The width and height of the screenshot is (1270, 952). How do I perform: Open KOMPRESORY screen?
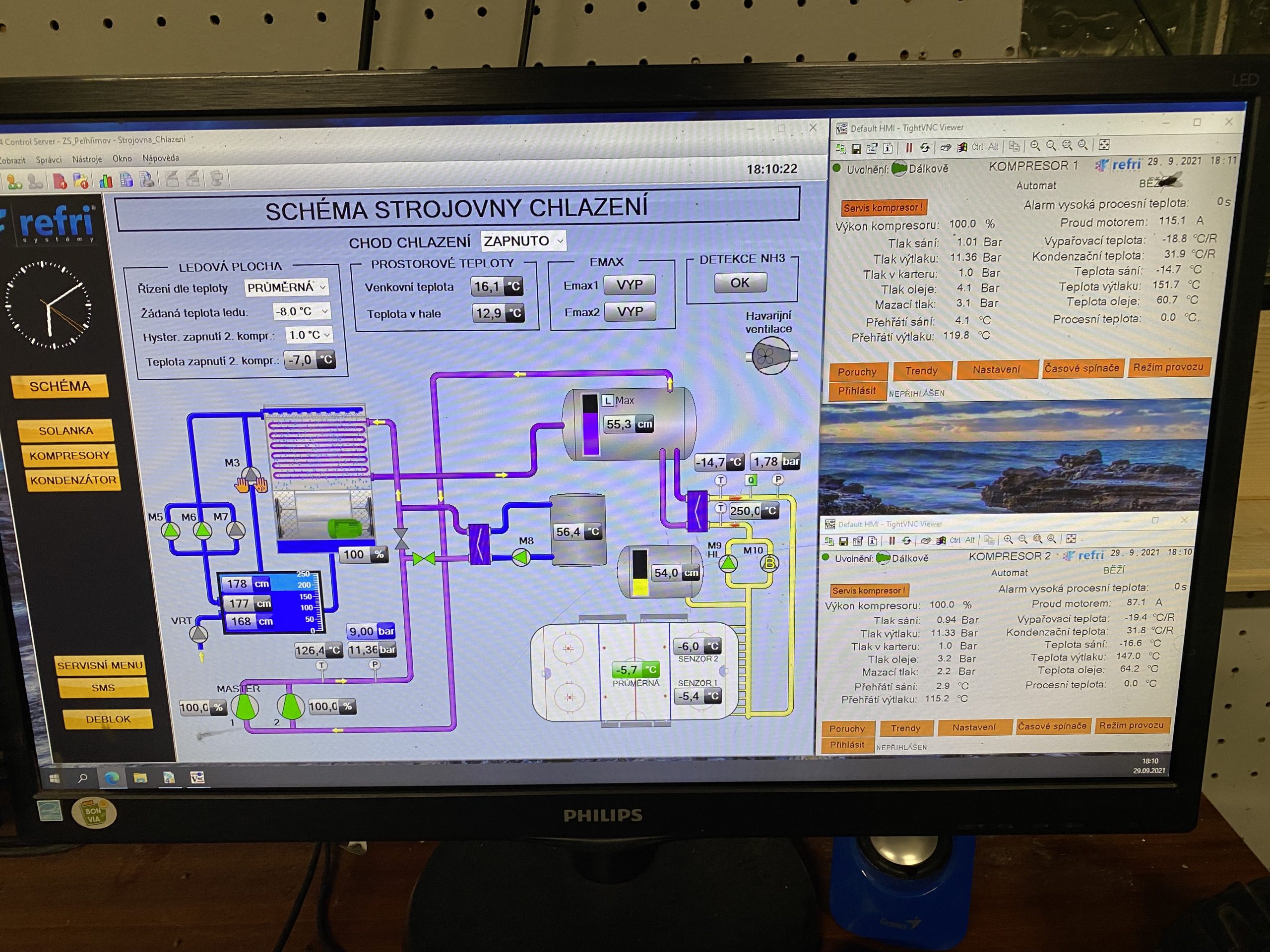69,455
